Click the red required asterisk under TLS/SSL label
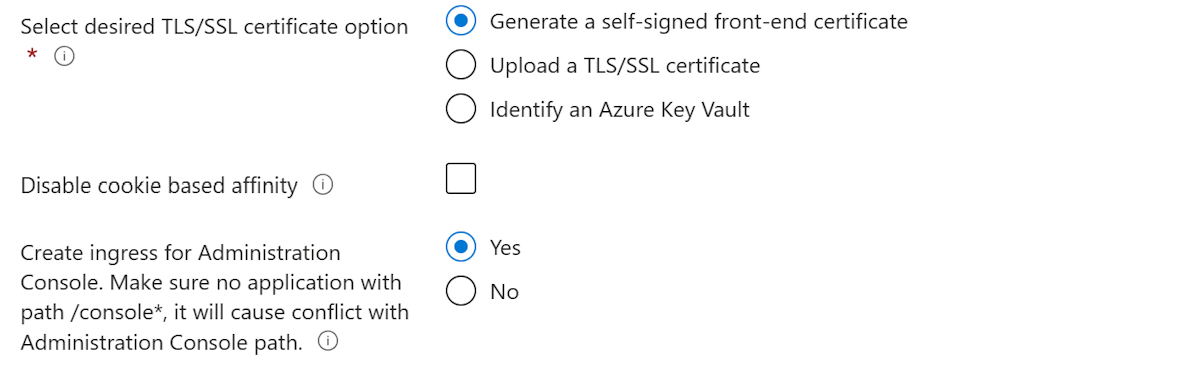 [x=32, y=56]
